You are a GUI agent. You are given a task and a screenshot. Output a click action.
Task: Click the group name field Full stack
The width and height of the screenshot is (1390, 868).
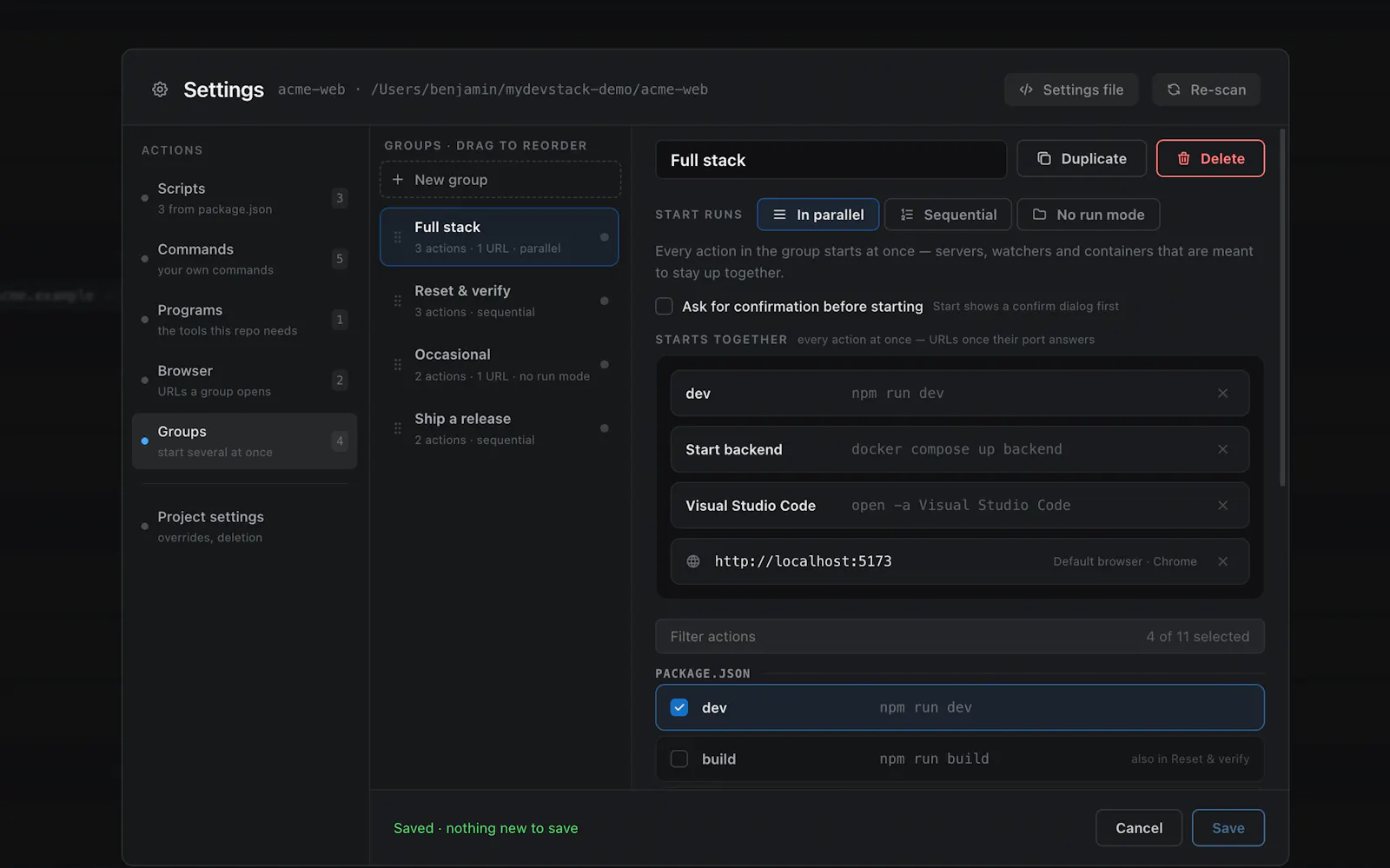point(831,160)
